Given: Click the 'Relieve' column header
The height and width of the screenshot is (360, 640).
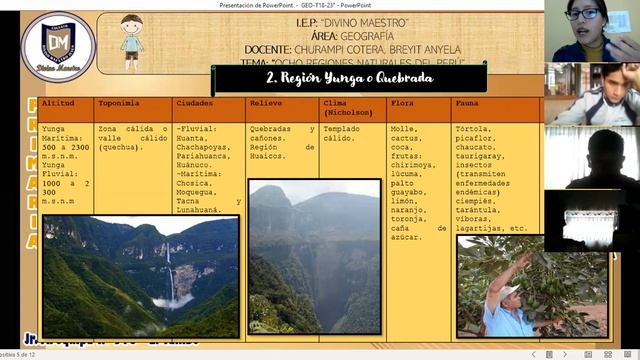Looking at the screenshot, I should [282, 109].
